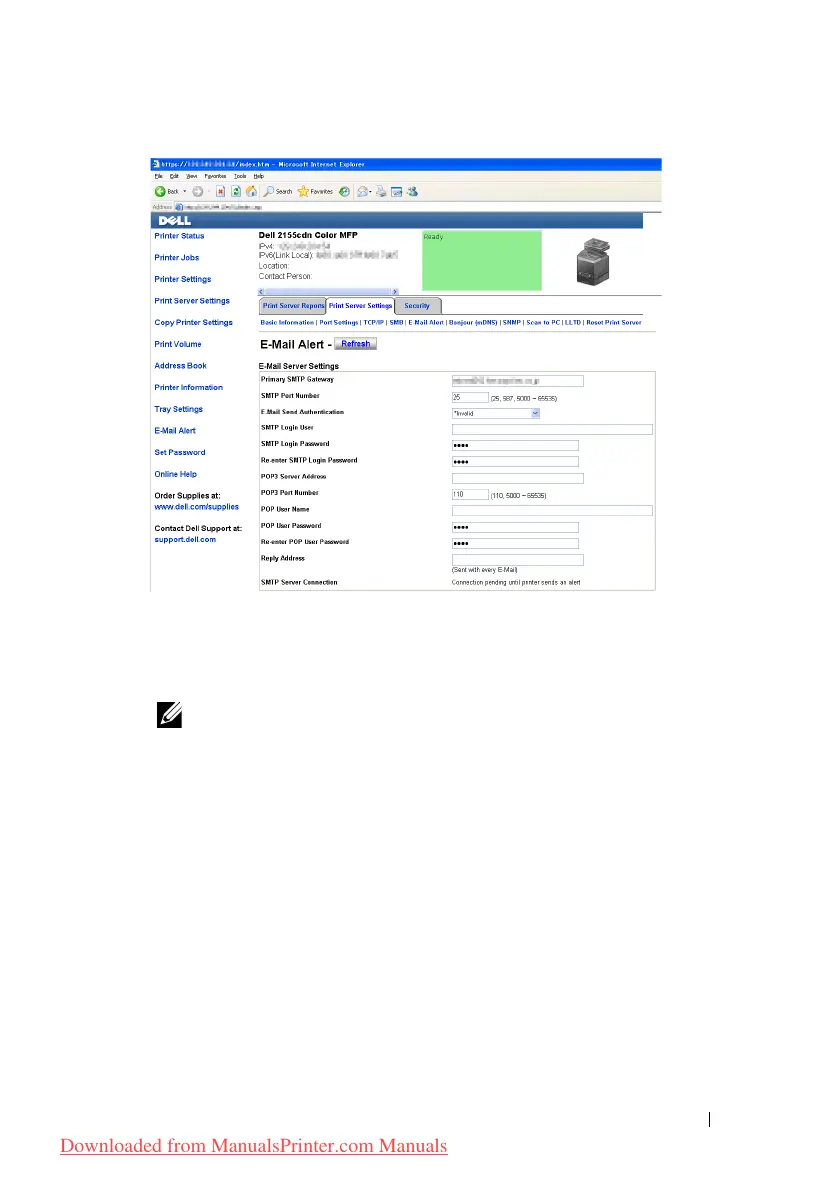Open Printer Status in sidebar
The height and width of the screenshot is (1192, 840).
pyautogui.click(x=179, y=236)
